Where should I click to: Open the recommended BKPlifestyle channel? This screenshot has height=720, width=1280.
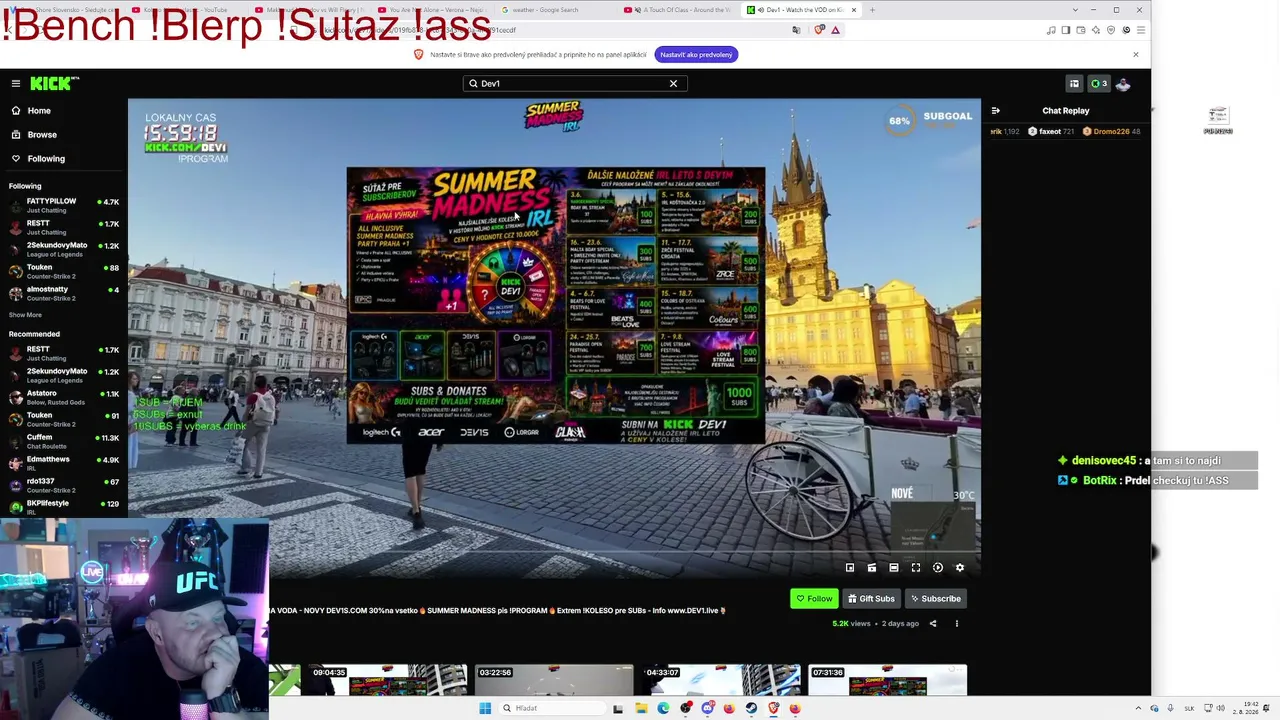pos(64,507)
